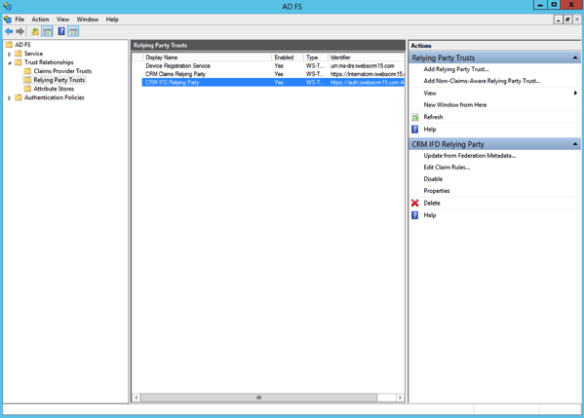This screenshot has width=584, height=418.
Task: Click the Service folder icon in tree
Action: click(18, 54)
